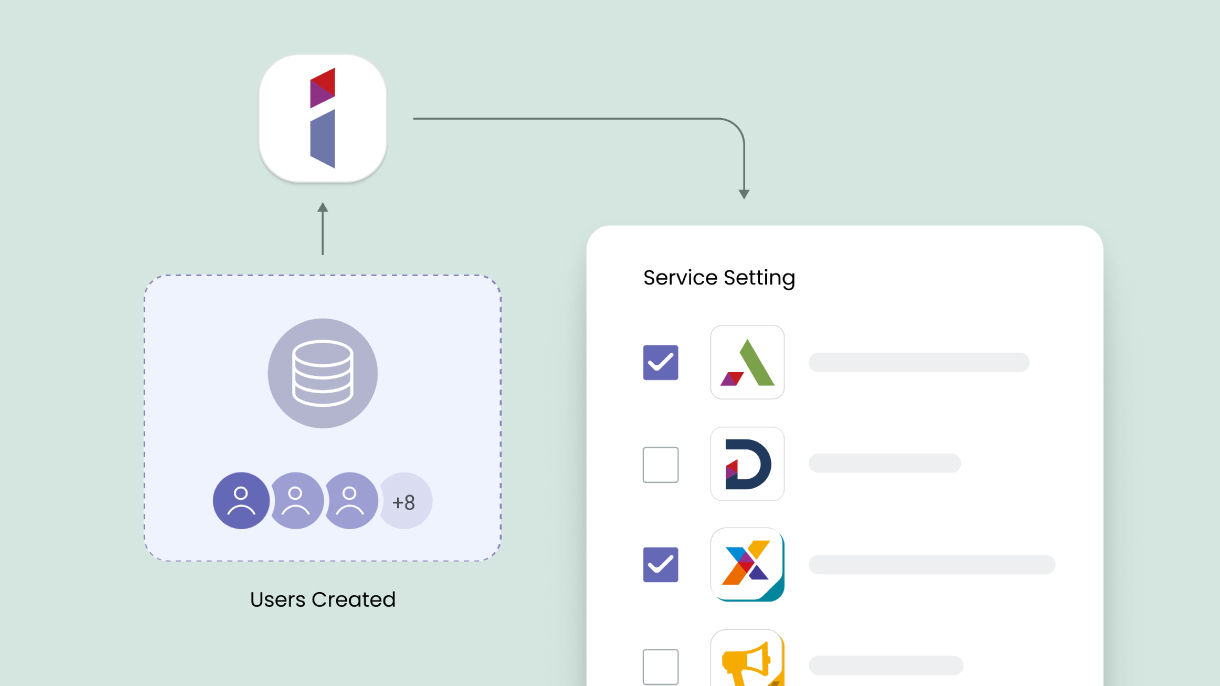This screenshot has width=1220, height=686.
Task: Disable the checkbox beside the X service
Action: [660, 565]
